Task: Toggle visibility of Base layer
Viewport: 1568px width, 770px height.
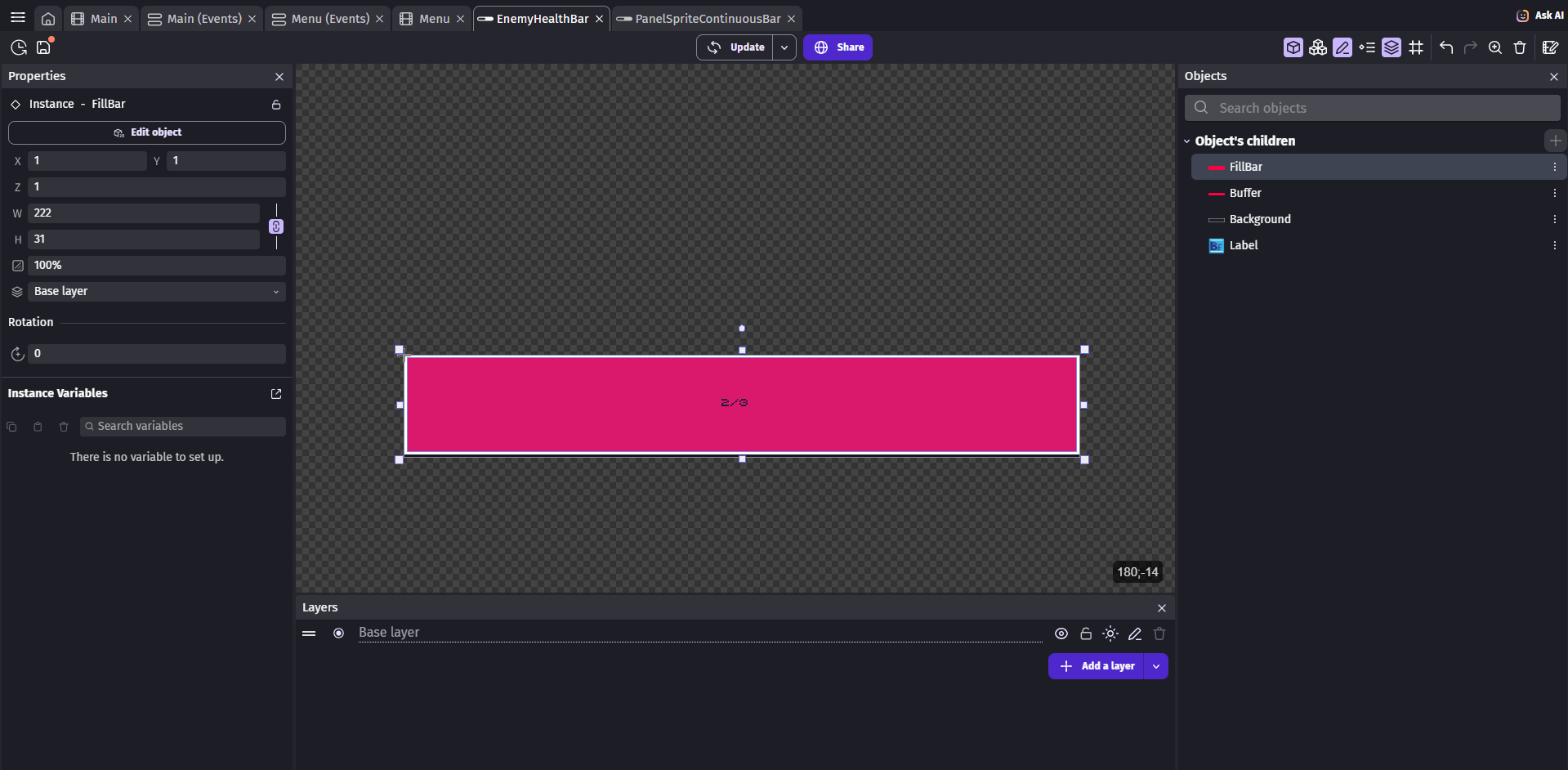Action: (1061, 633)
